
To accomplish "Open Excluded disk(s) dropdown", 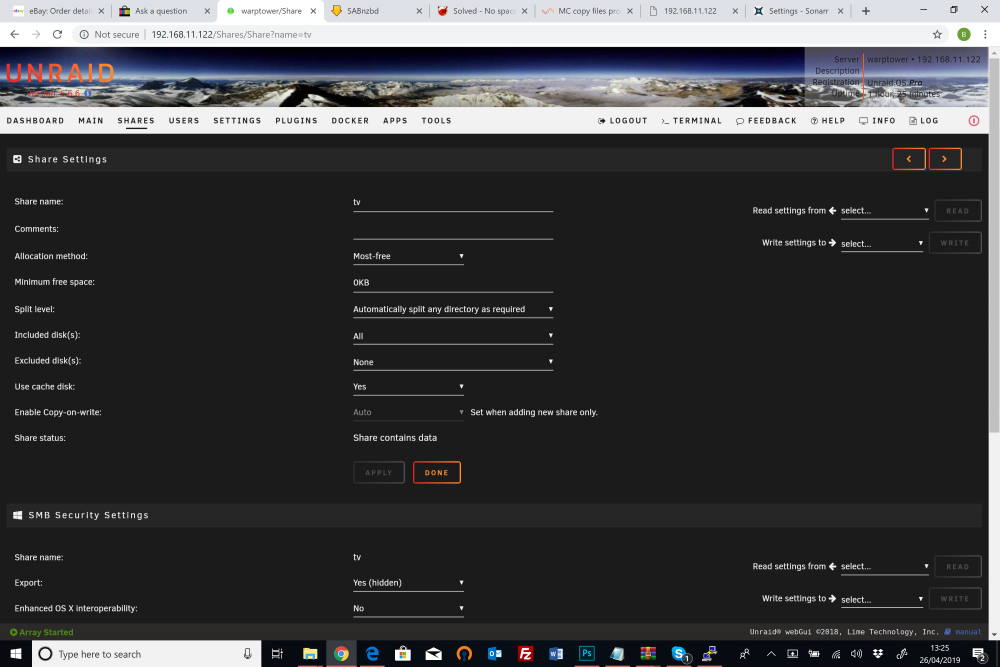I will coord(453,362).
